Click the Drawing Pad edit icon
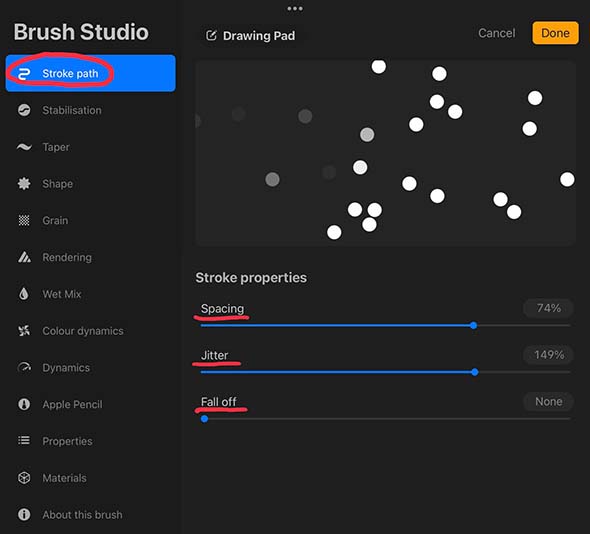 [x=211, y=35]
